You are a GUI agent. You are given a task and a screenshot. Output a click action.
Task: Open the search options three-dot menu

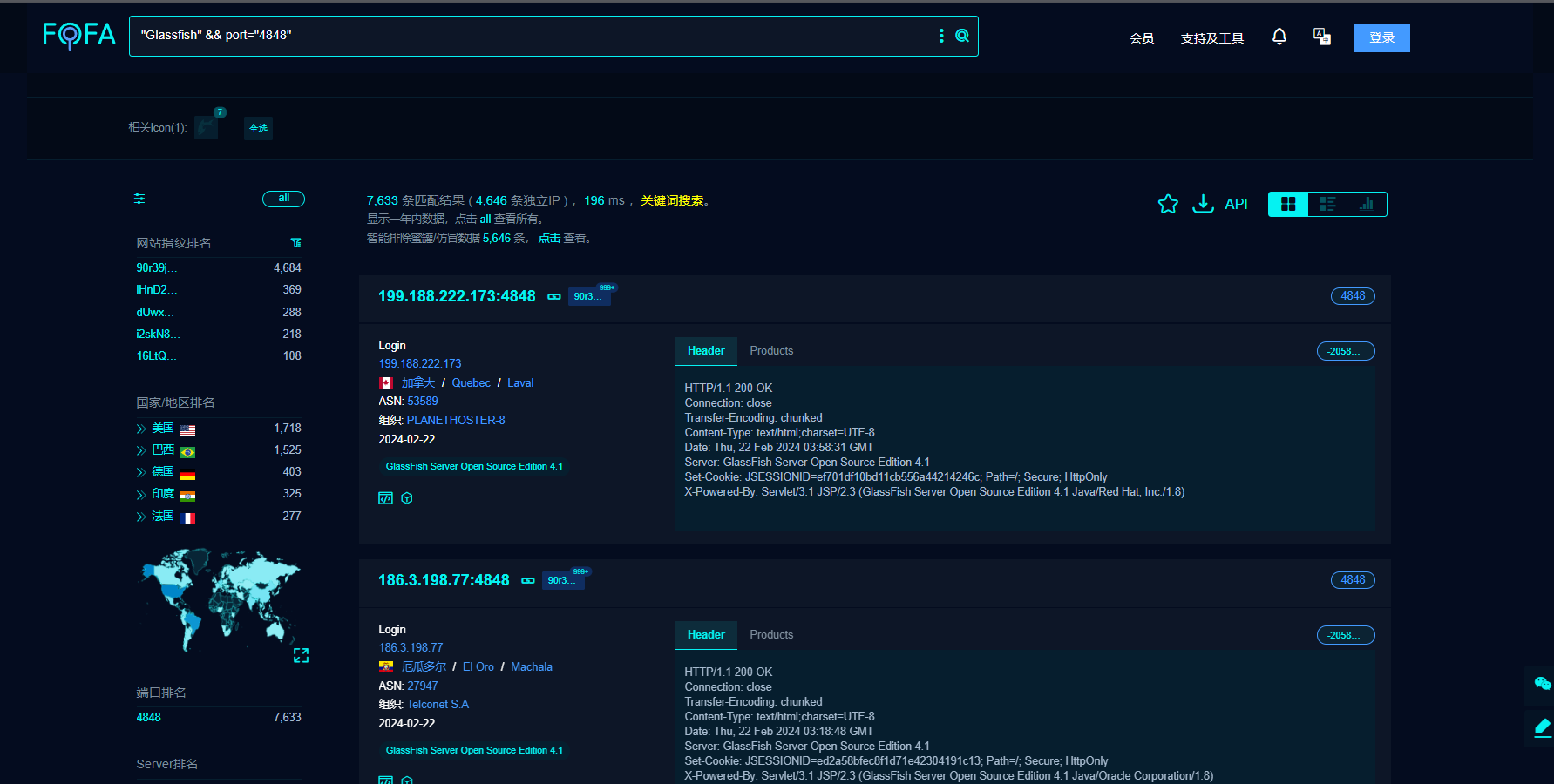tap(940, 36)
